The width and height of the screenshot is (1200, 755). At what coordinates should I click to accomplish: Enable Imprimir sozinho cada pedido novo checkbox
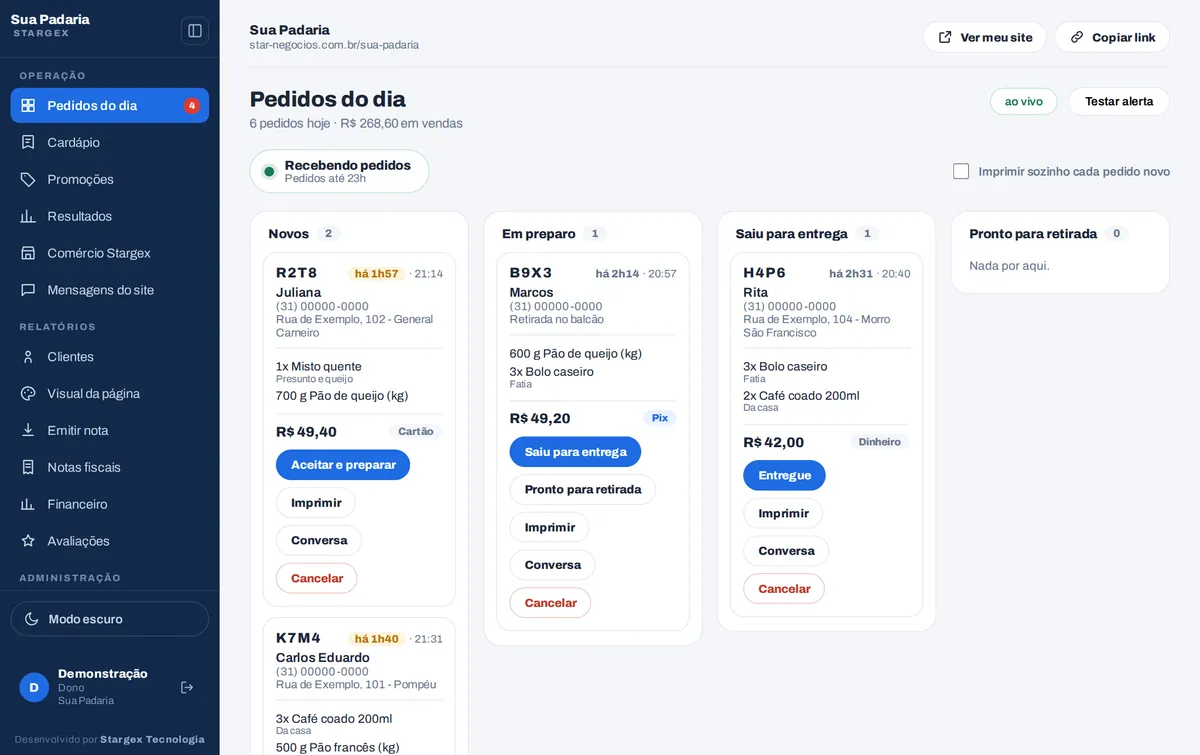point(961,171)
